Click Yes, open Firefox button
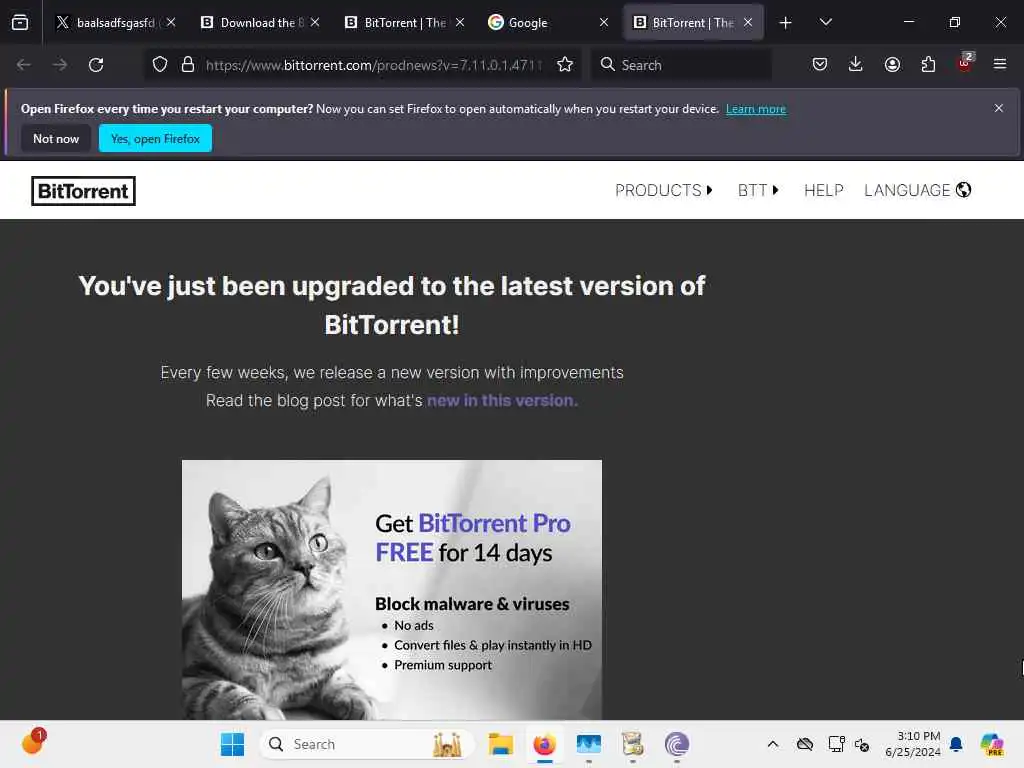This screenshot has width=1024, height=768. click(x=155, y=138)
